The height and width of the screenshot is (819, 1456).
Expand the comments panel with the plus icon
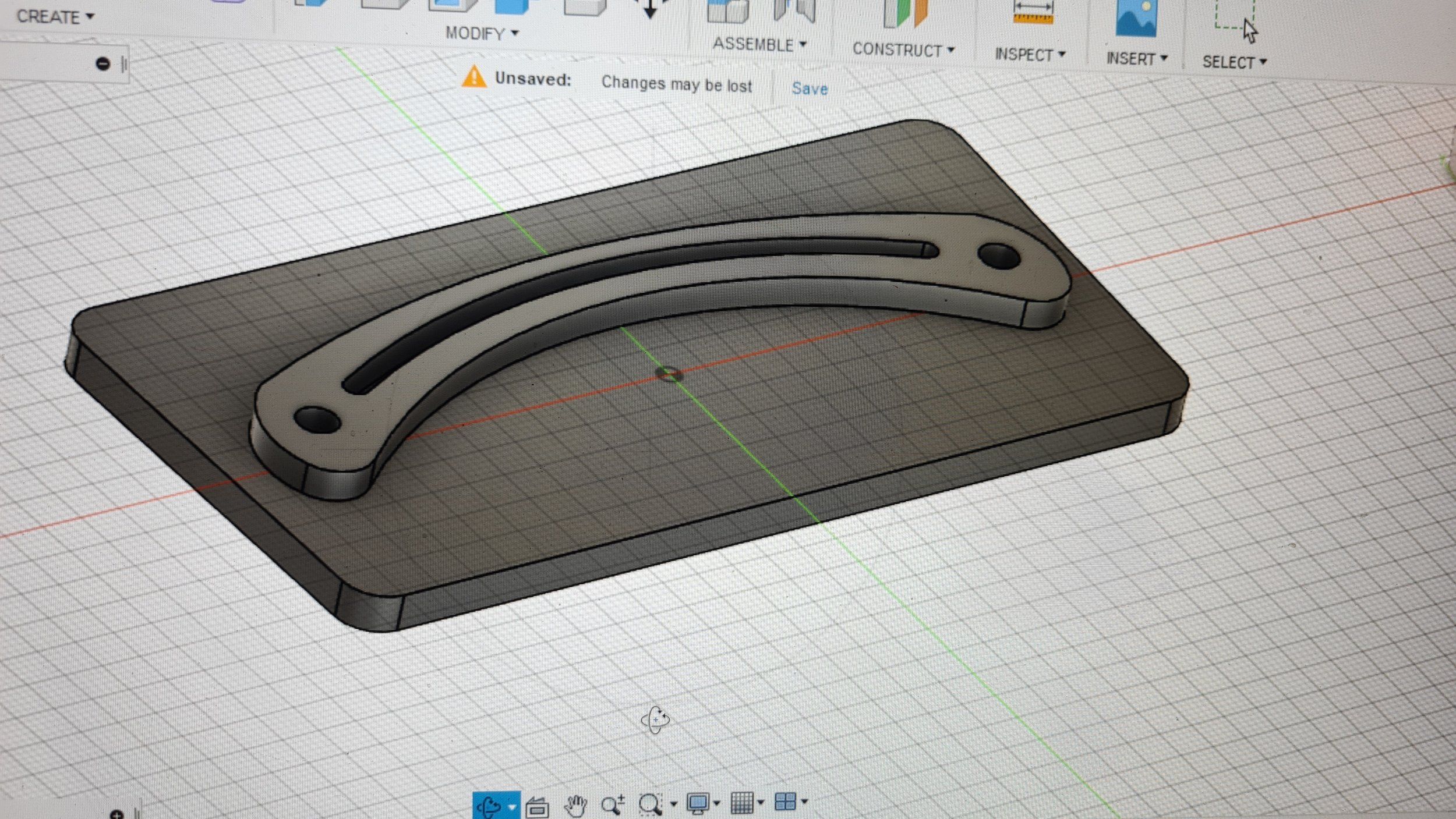click(116, 813)
